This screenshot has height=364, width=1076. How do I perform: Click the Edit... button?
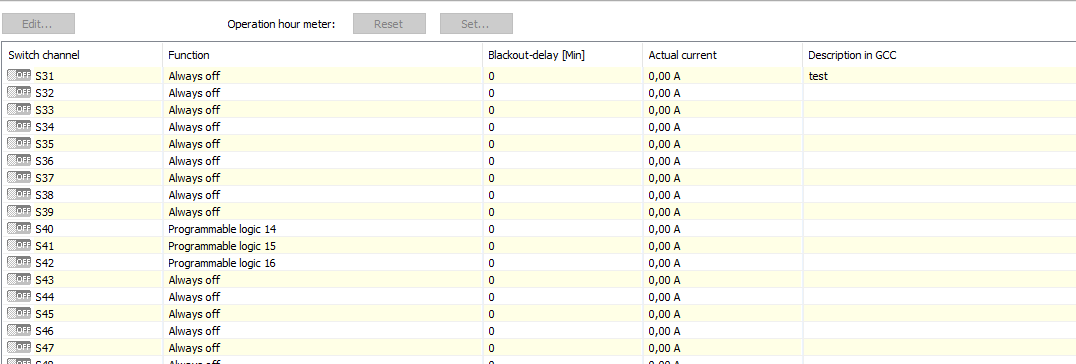coord(38,24)
